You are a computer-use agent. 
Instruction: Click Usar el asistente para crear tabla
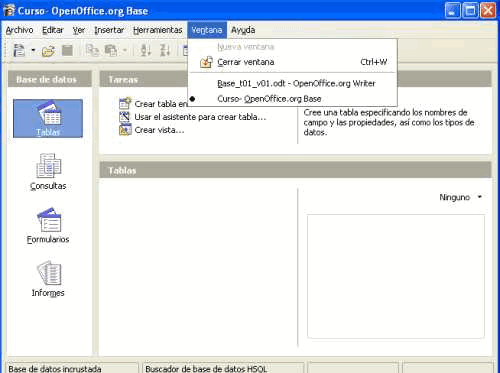200,117
